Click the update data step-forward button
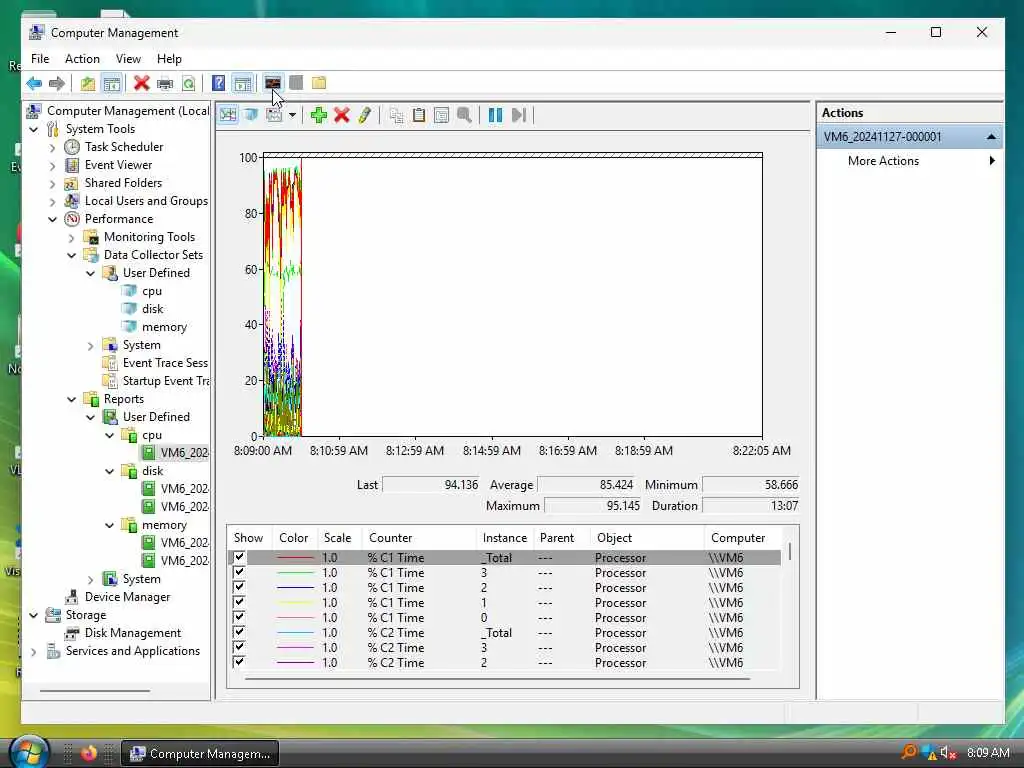 click(519, 115)
